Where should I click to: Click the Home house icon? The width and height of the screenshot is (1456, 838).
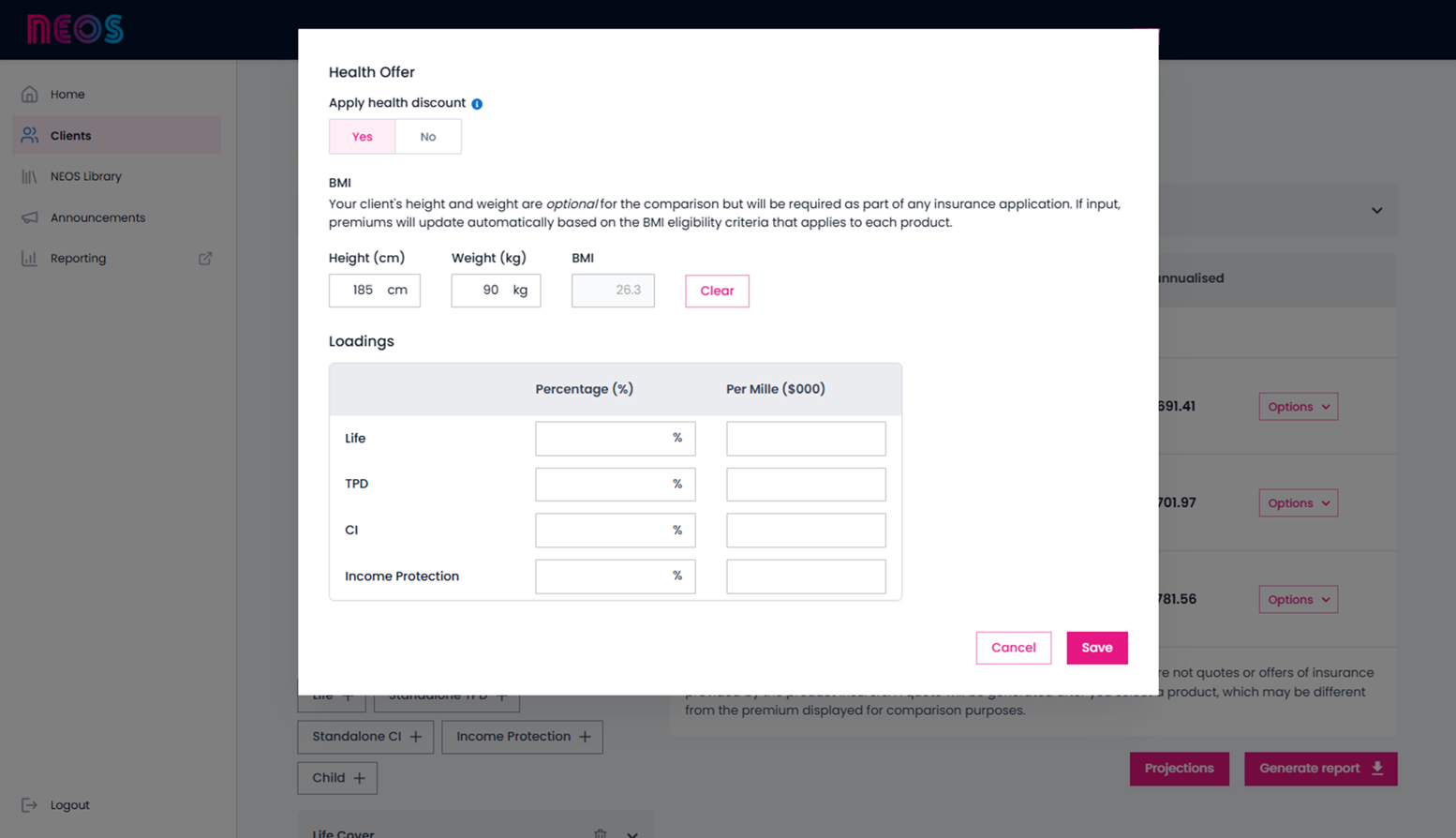(x=30, y=95)
